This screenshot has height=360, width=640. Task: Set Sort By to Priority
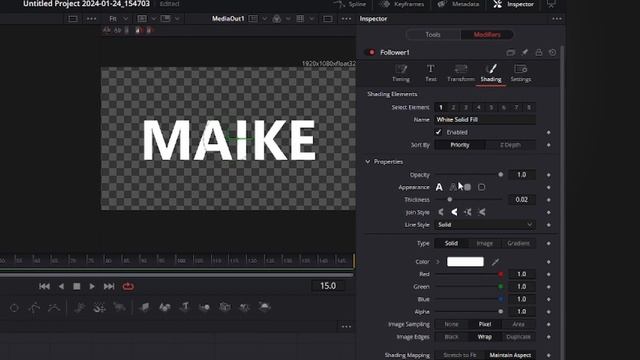click(x=460, y=145)
